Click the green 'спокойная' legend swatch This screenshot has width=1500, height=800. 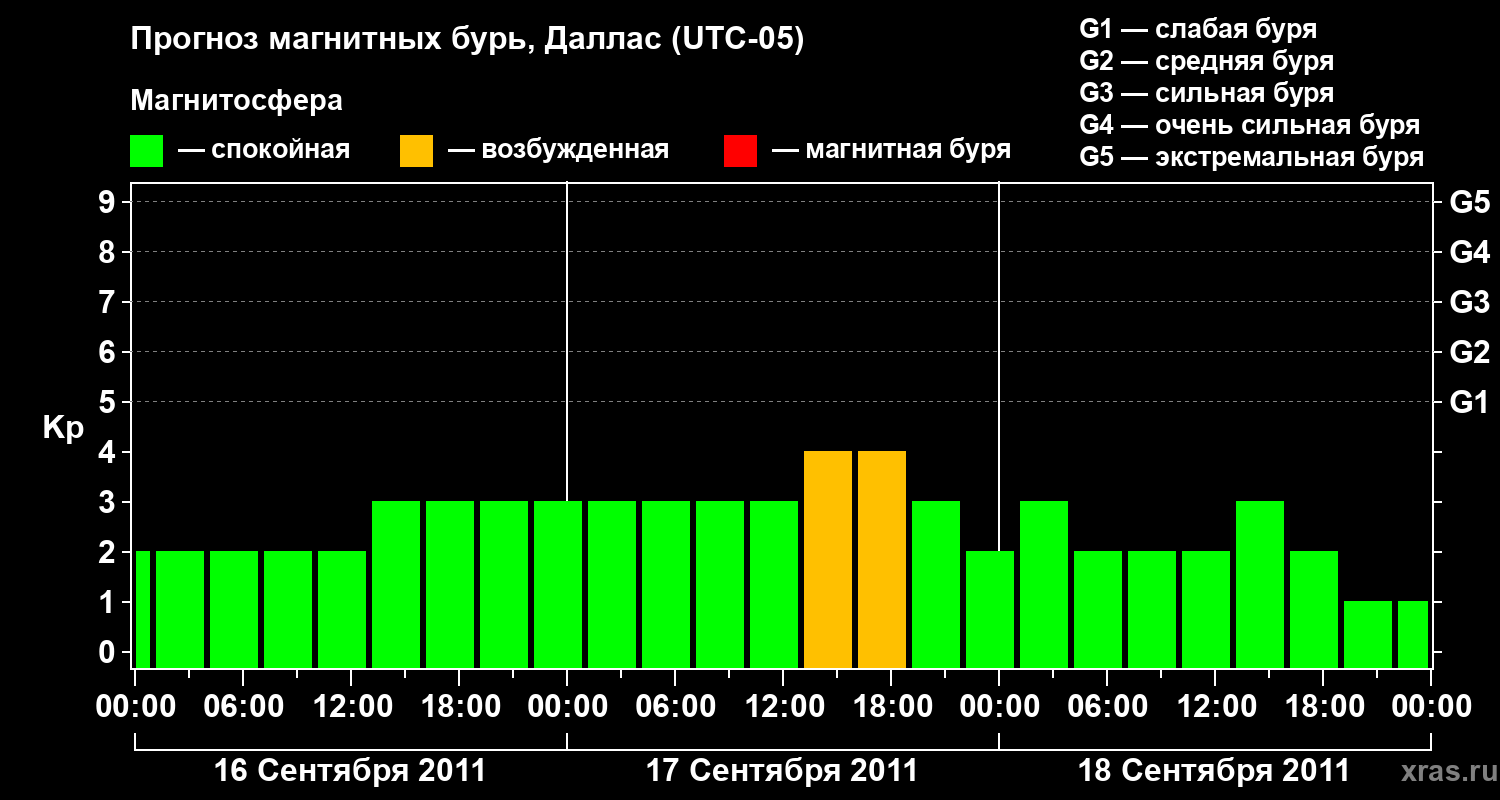146,151
